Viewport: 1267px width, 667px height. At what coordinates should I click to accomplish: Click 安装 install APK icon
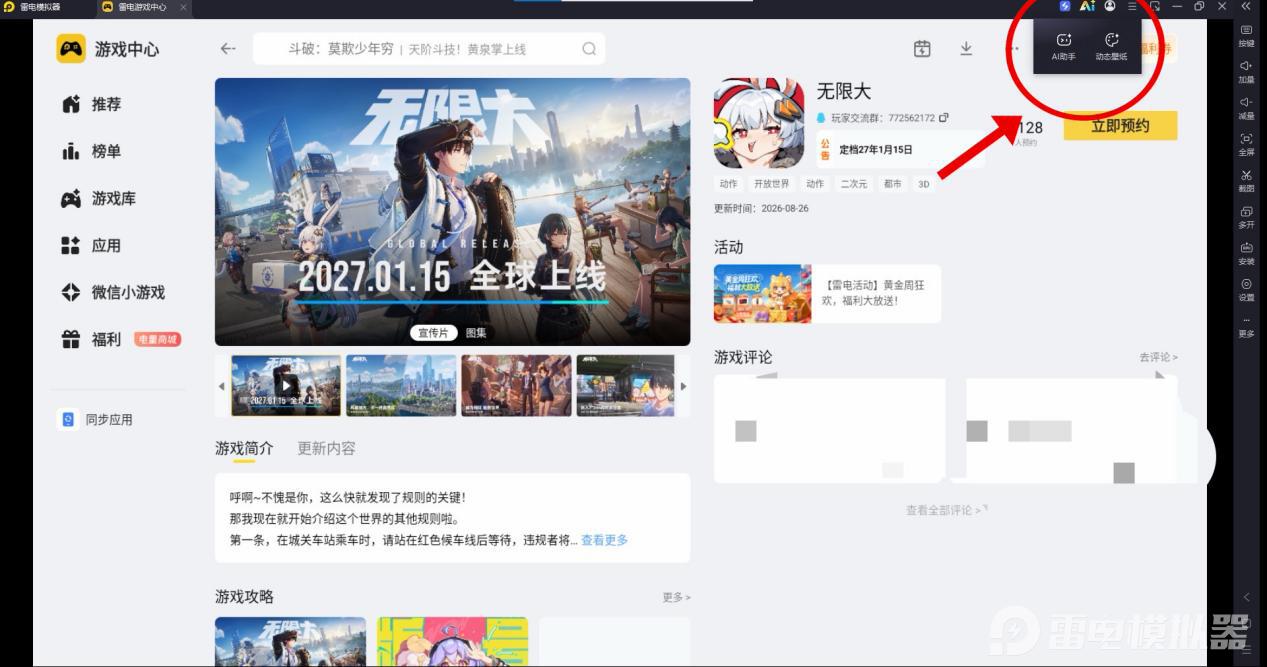(1246, 254)
